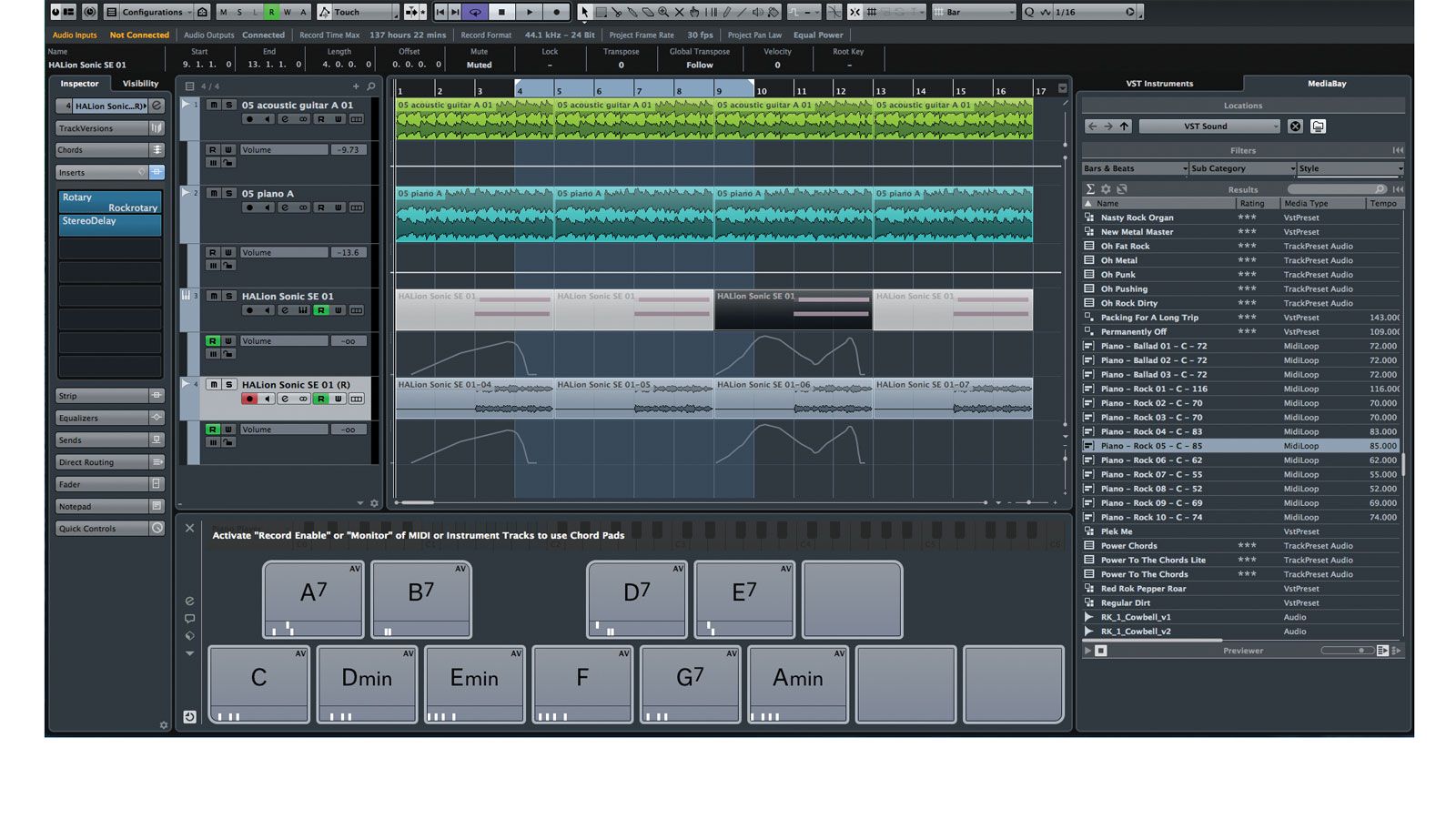Open the Constrain Delay Compensation button
Viewport: 1456px width, 819px height.
click(x=89, y=12)
